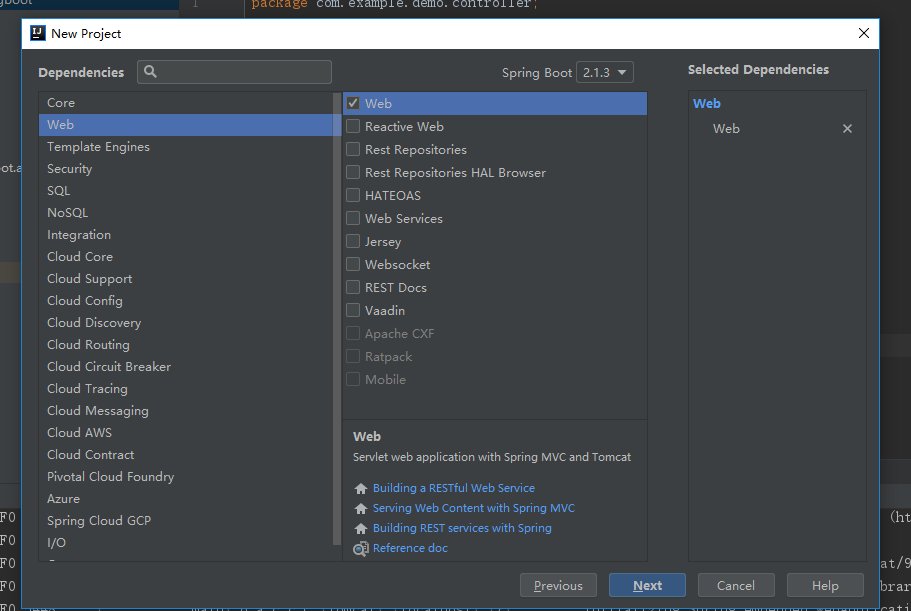Click the Mobile disabled checkbox

353,379
